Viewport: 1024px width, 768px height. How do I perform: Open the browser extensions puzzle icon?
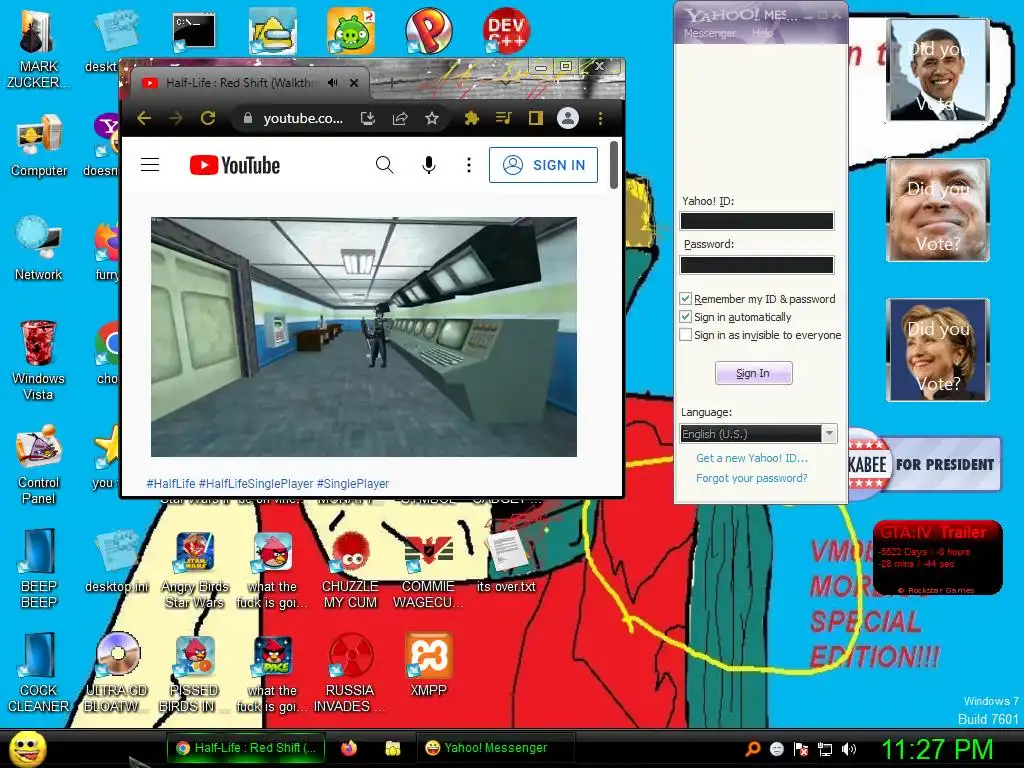(471, 118)
